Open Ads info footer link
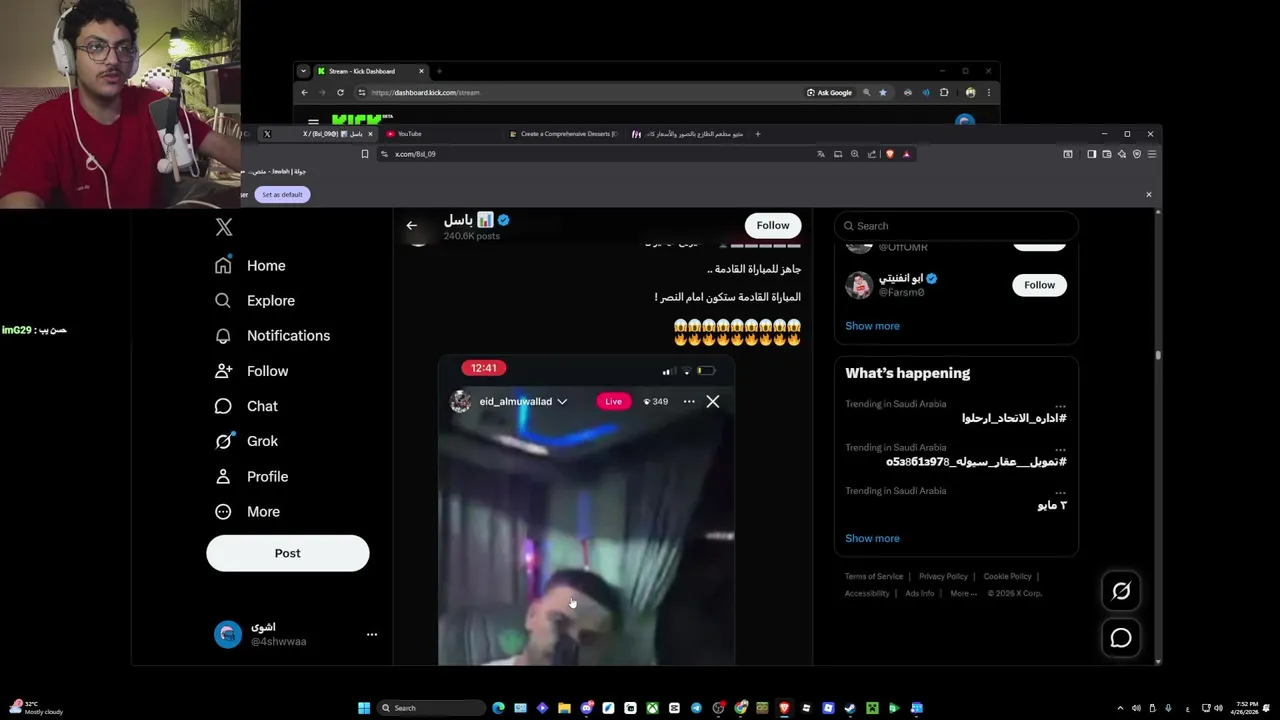Screen dimensions: 1280x720 (x=919, y=593)
